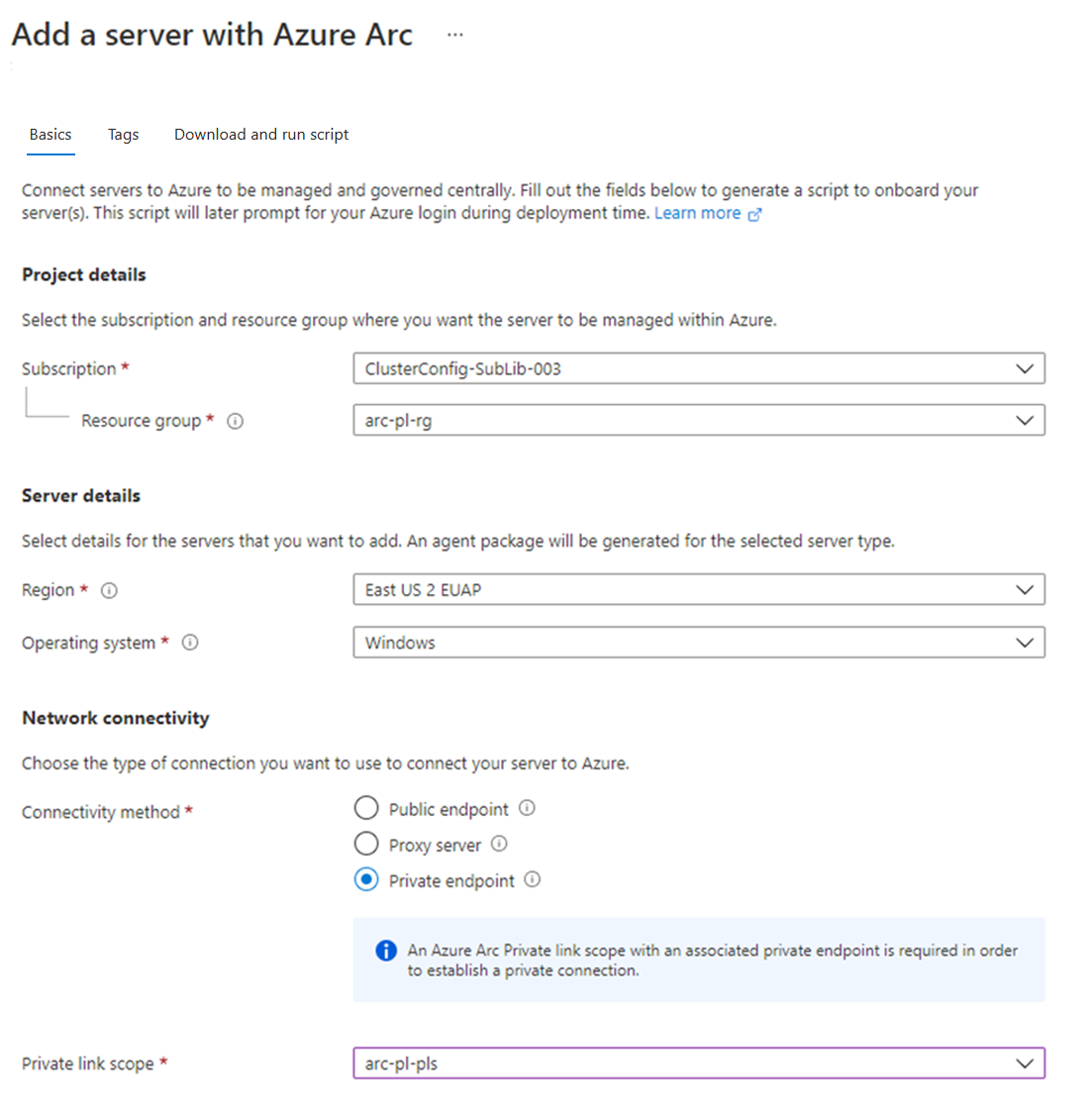The image size is (1090, 1120).
Task: View the Public endpoint info tooltip icon
Action: pos(527,808)
